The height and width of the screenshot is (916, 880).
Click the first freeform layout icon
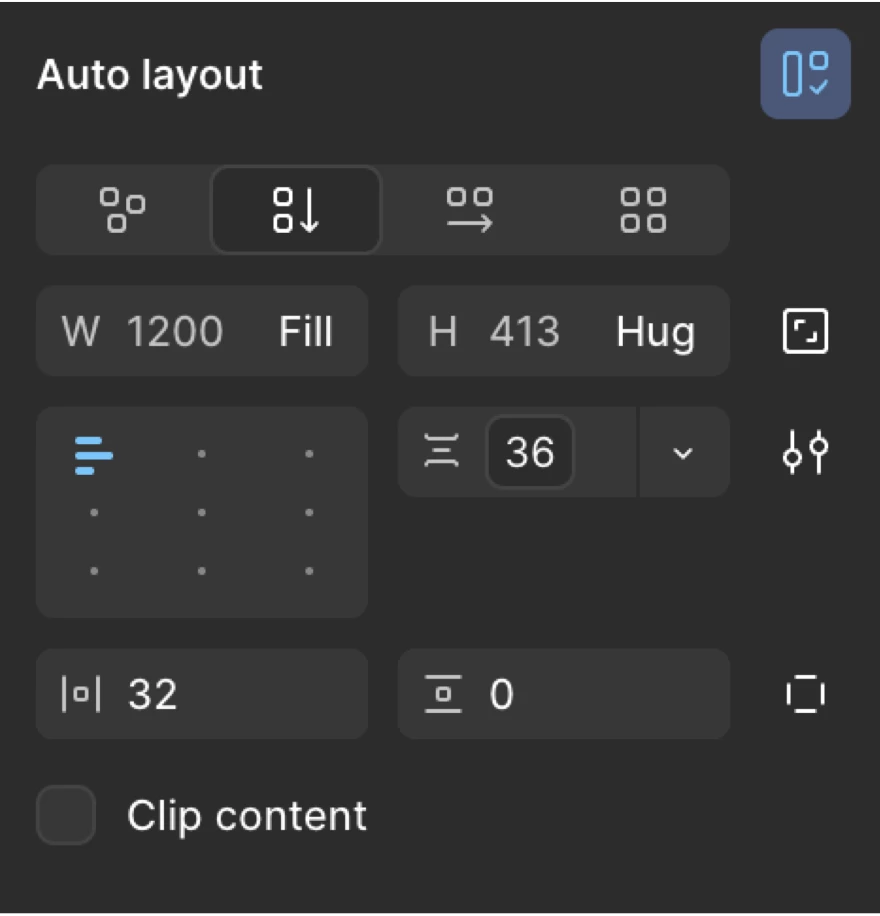tap(122, 210)
